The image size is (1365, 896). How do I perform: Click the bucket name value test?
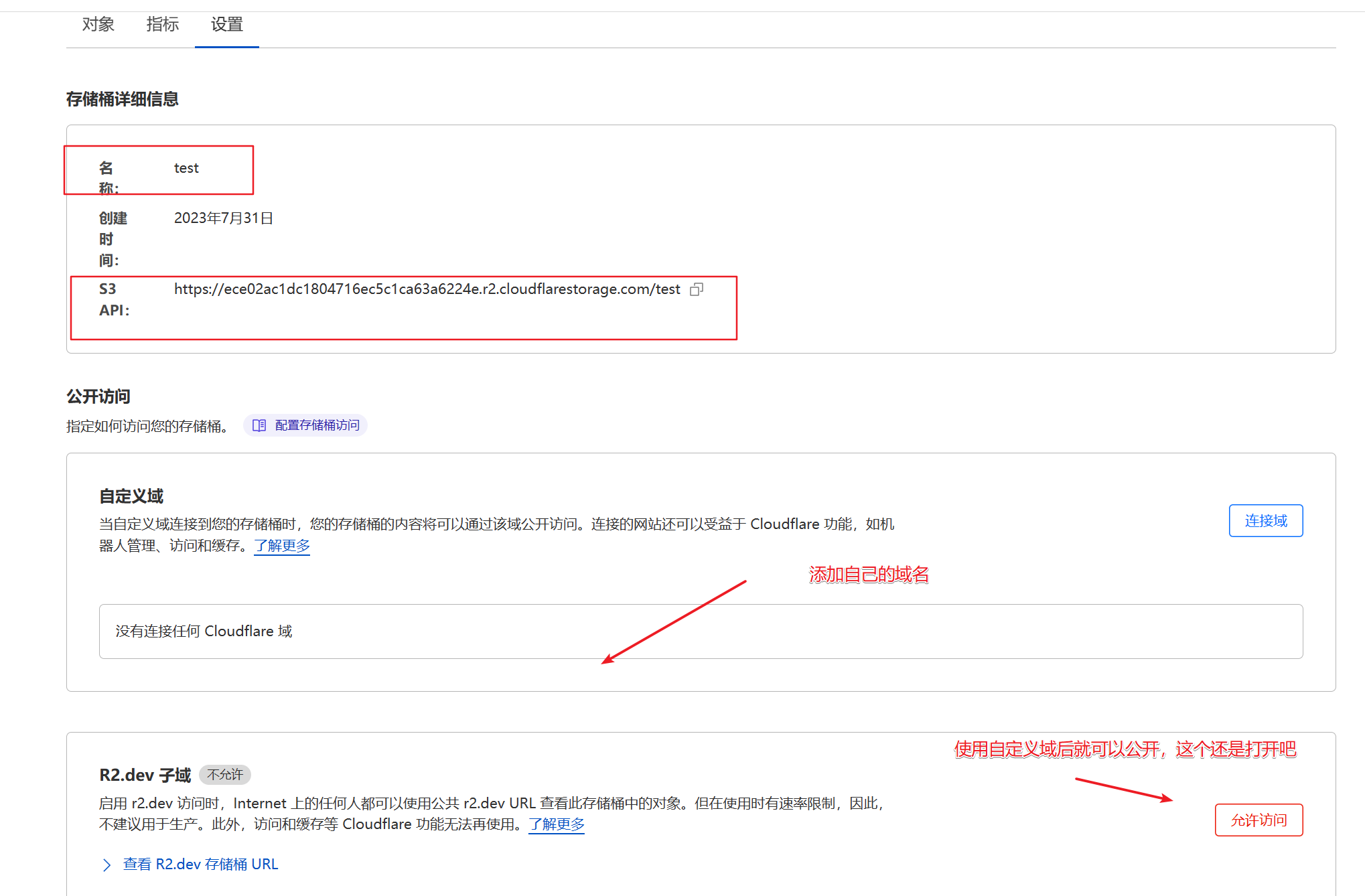point(186,168)
